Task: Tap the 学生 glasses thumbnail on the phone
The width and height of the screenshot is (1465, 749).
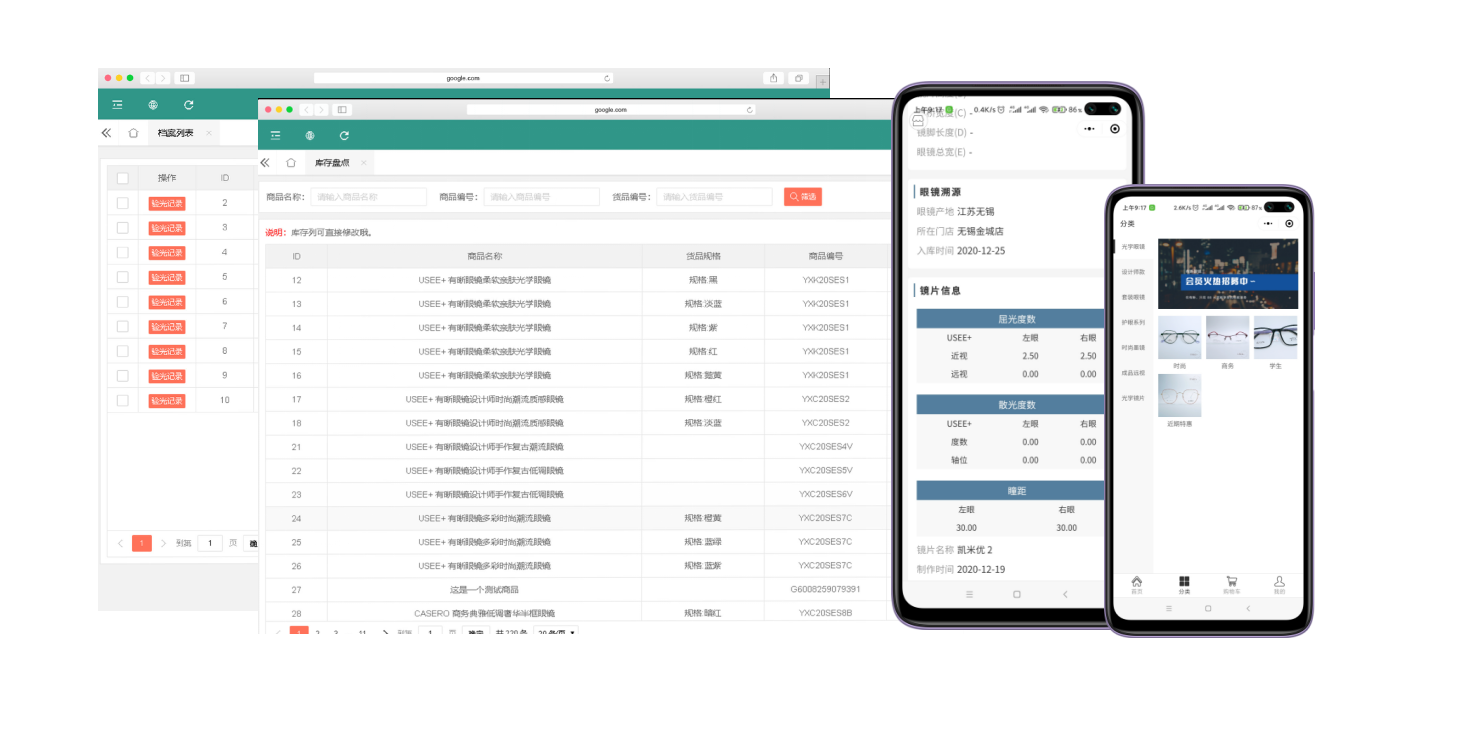Action: pyautogui.click(x=1275, y=338)
